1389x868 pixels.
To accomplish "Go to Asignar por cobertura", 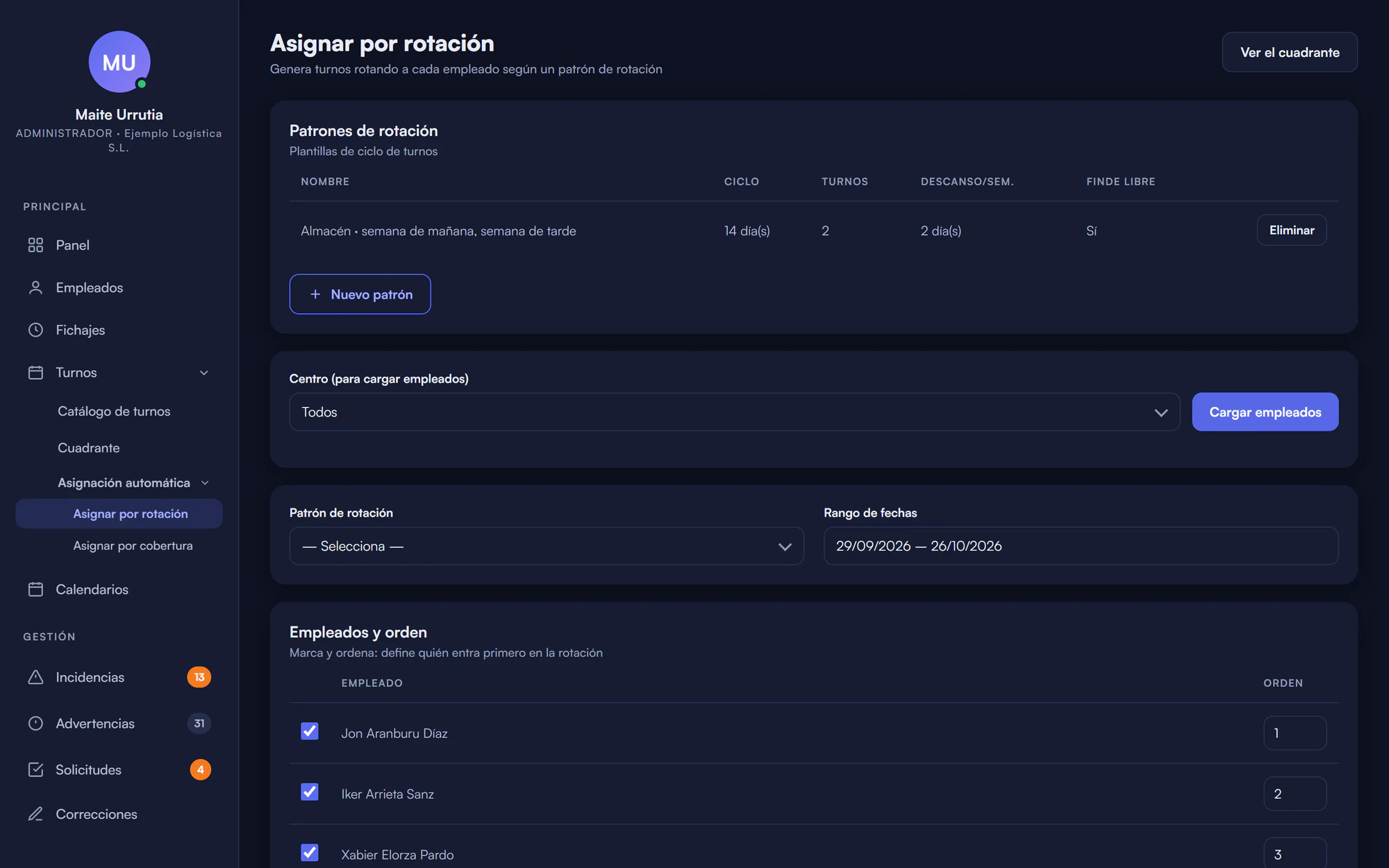I will (133, 546).
